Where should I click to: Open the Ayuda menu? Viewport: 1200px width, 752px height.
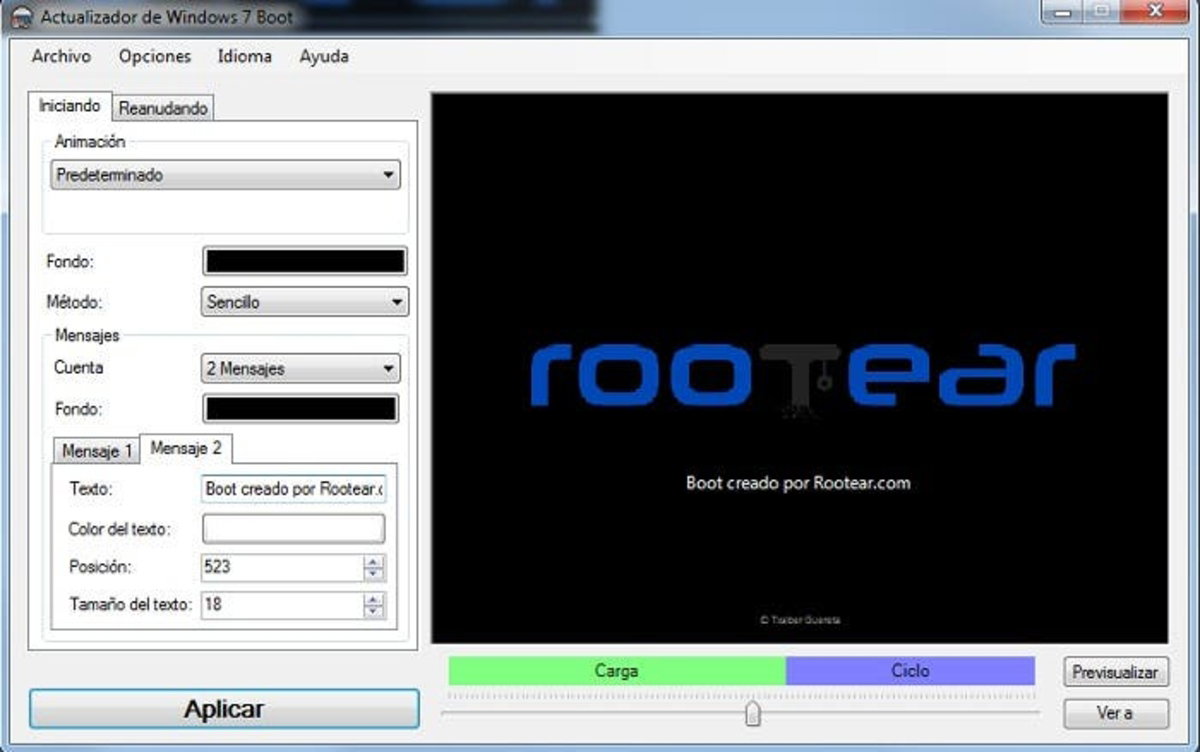click(324, 57)
